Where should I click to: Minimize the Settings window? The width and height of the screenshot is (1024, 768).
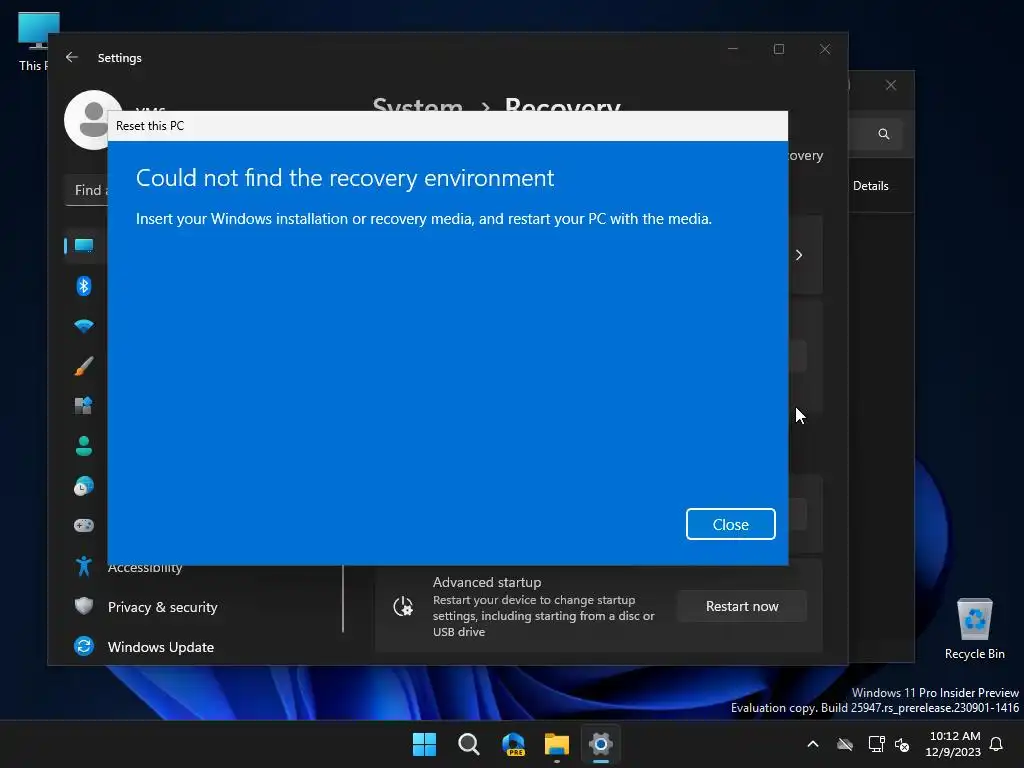coord(733,49)
